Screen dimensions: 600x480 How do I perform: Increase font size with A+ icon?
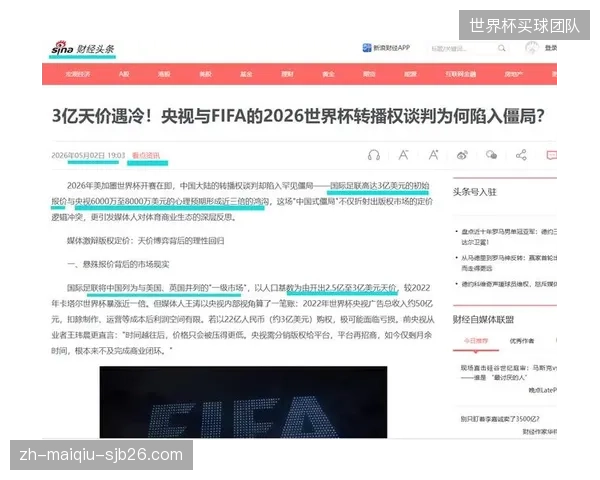click(x=433, y=155)
